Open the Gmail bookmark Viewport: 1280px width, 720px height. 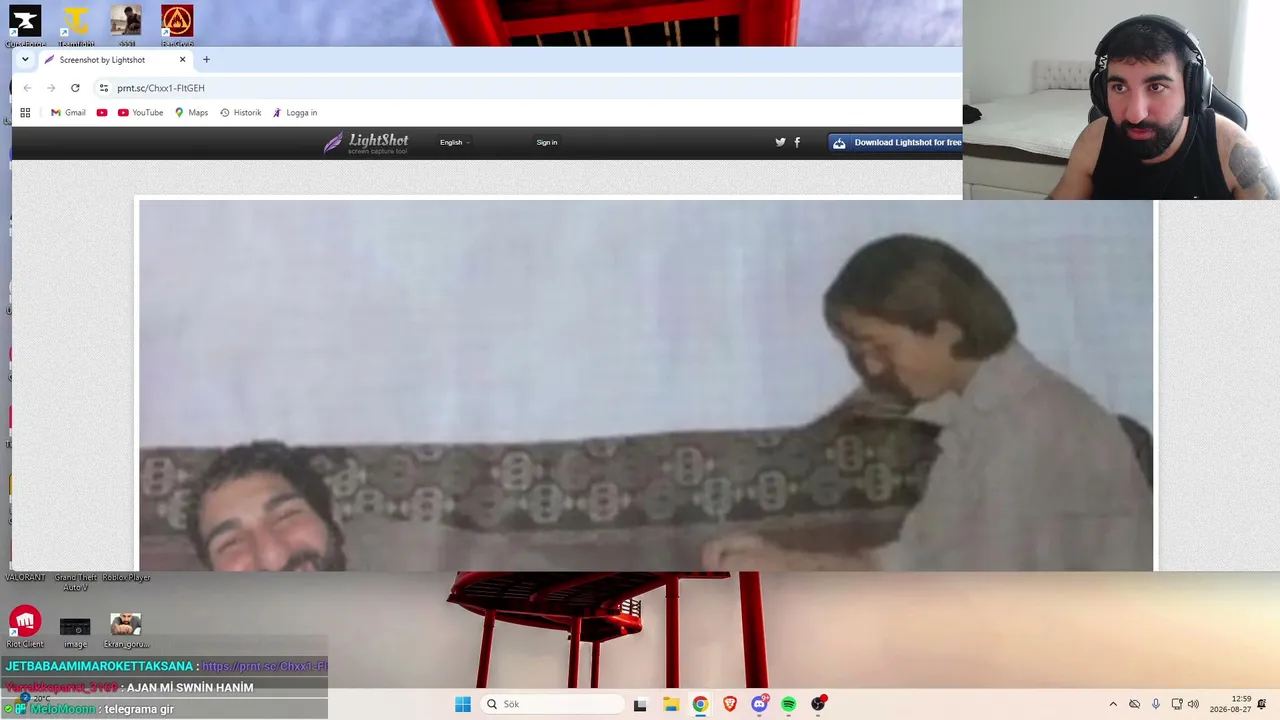68,113
